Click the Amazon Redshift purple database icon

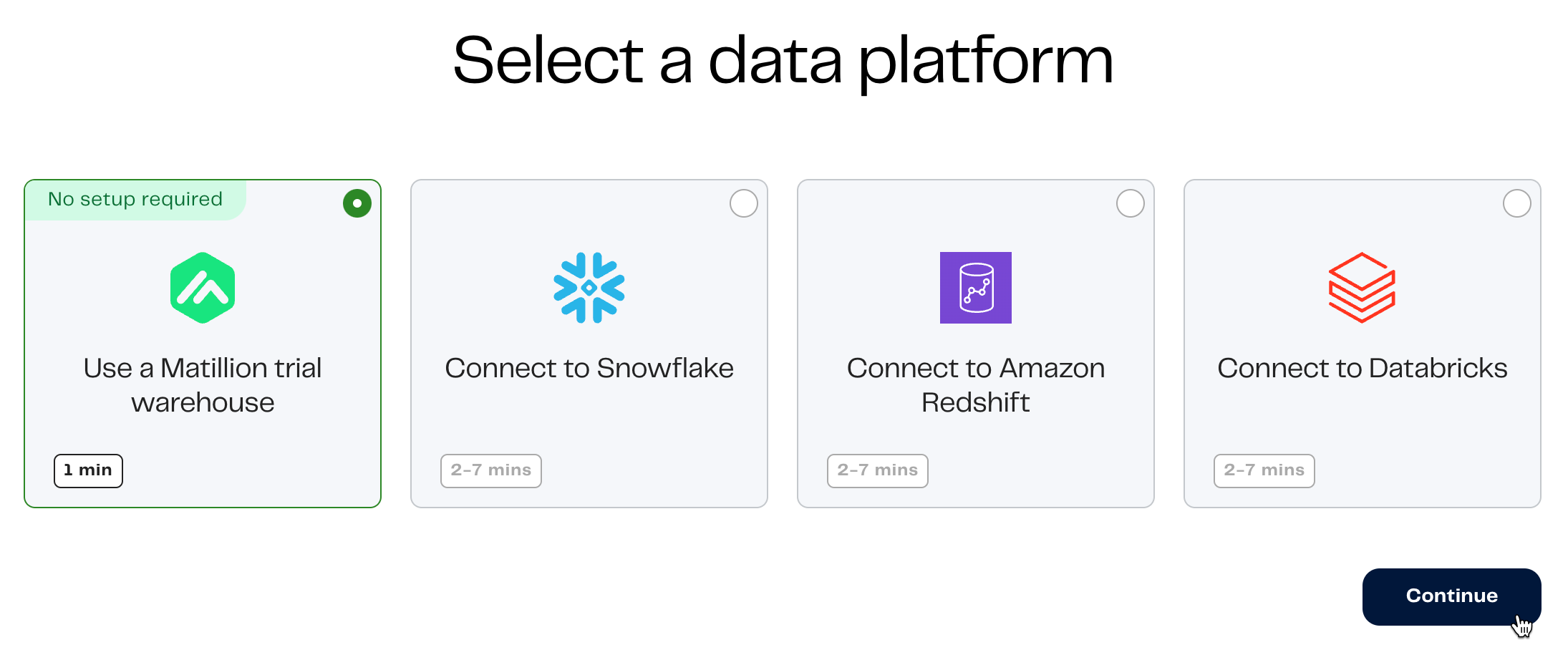[x=975, y=288]
